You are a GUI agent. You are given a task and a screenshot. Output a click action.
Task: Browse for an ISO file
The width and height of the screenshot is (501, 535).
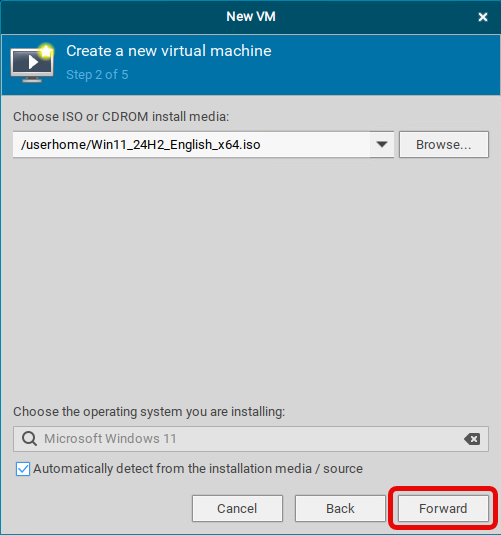tap(444, 144)
